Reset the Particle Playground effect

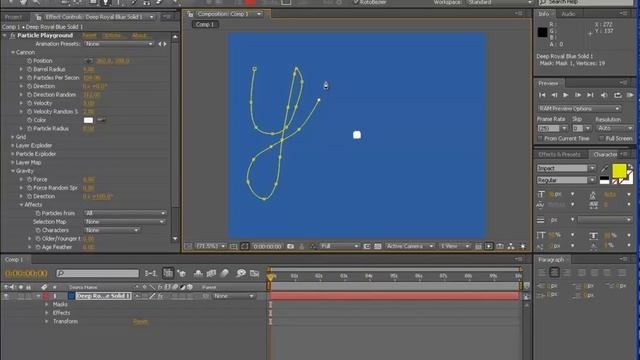pyautogui.click(x=89, y=36)
